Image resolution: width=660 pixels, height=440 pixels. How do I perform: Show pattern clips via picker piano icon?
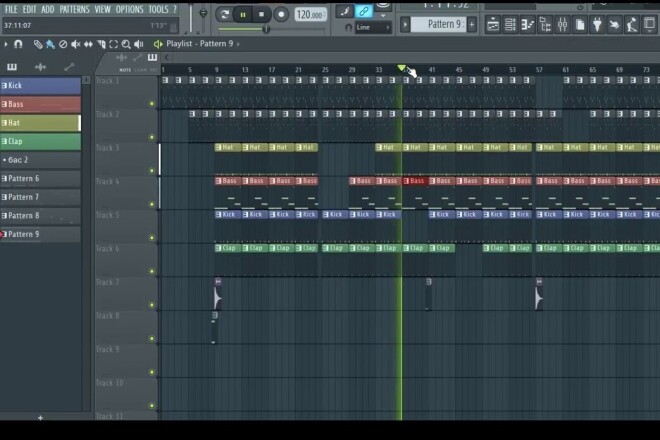click(x=12, y=67)
